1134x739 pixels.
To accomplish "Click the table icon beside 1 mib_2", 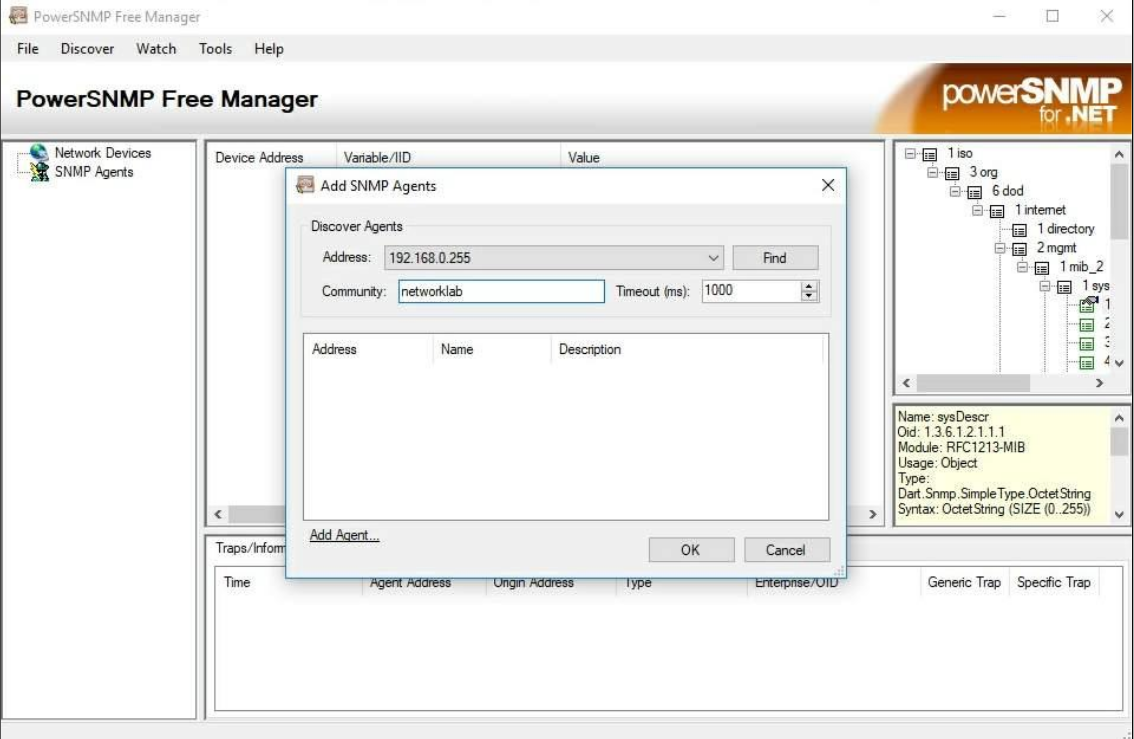I will tap(1042, 268).
